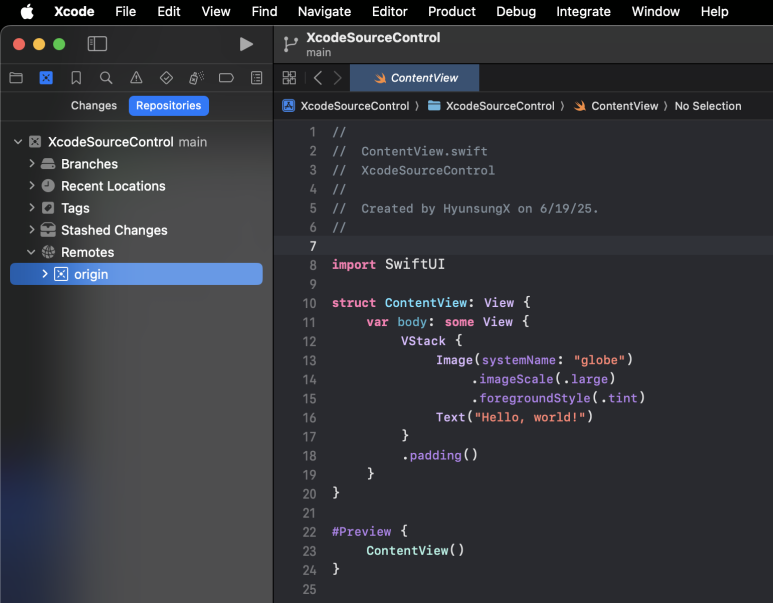This screenshot has height=603, width=773.
Task: Show the Bookmark navigator
Action: coord(76,78)
